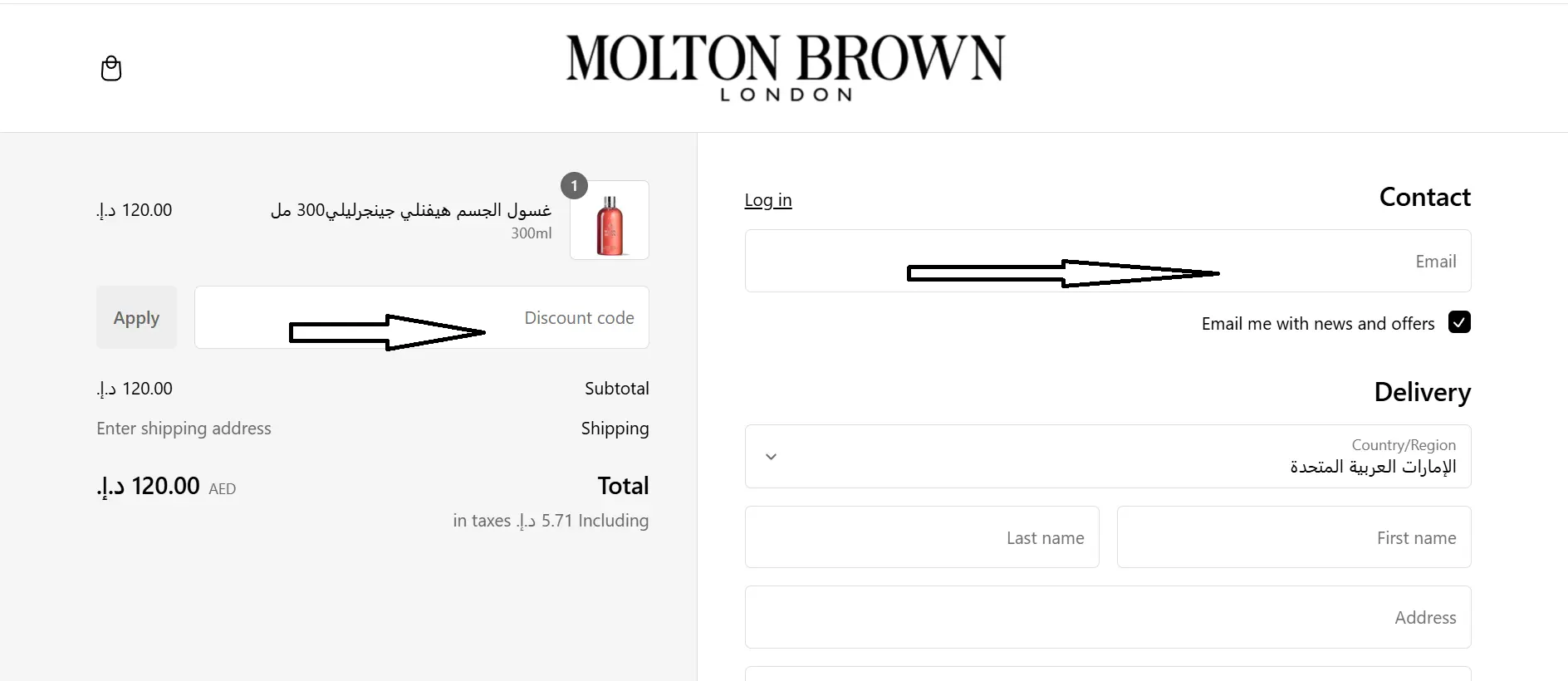Select the Last name field

pyautogui.click(x=922, y=537)
